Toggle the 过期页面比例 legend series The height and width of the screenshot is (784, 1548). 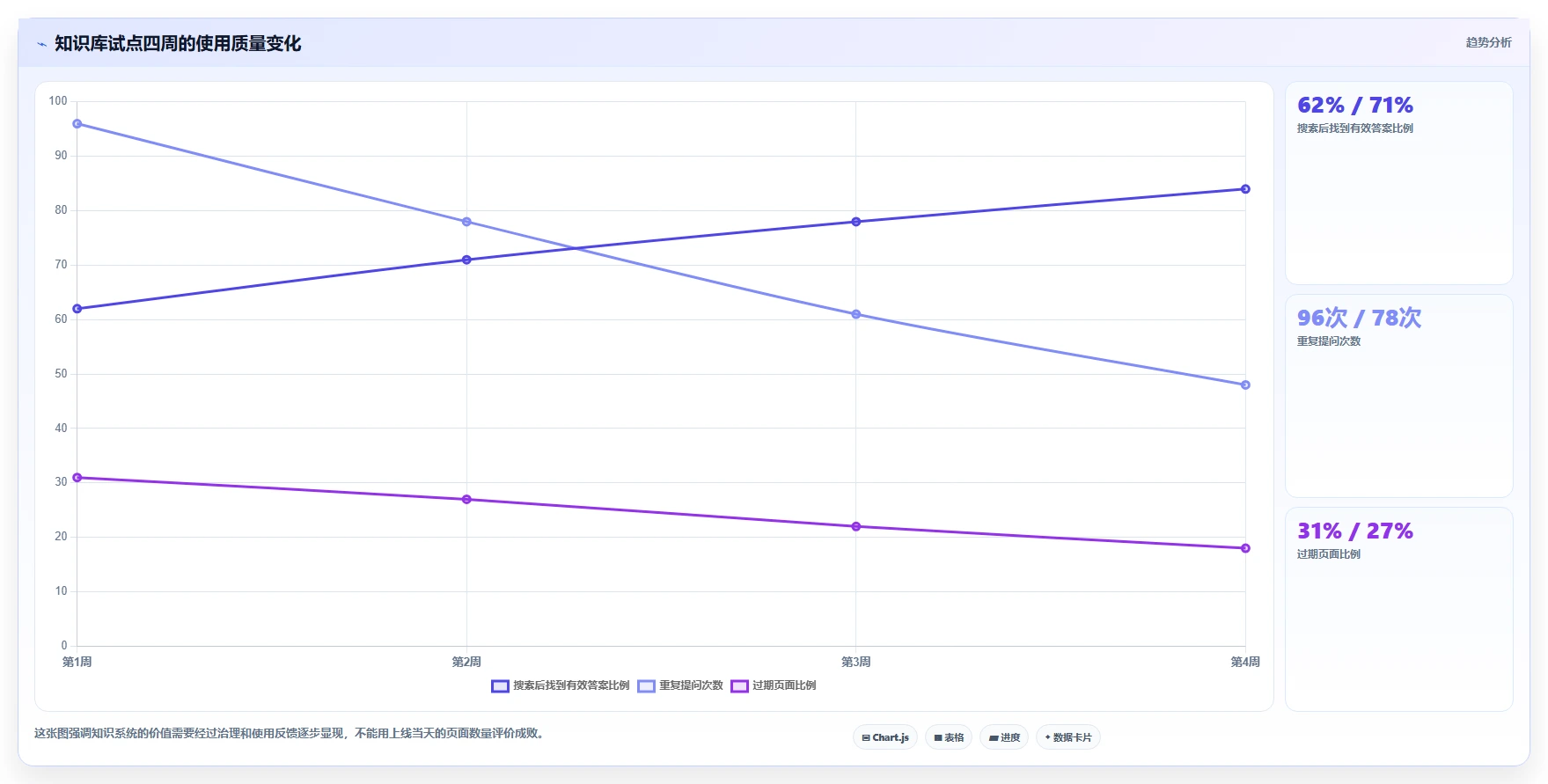coord(774,685)
